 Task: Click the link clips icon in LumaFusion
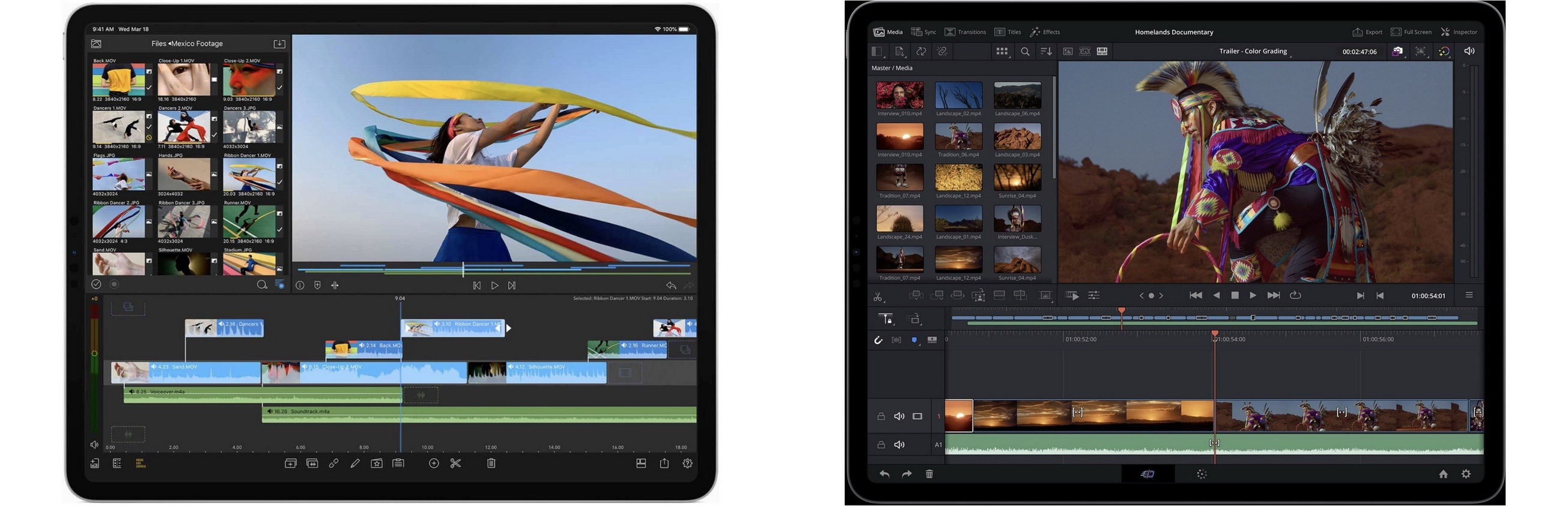point(333,463)
